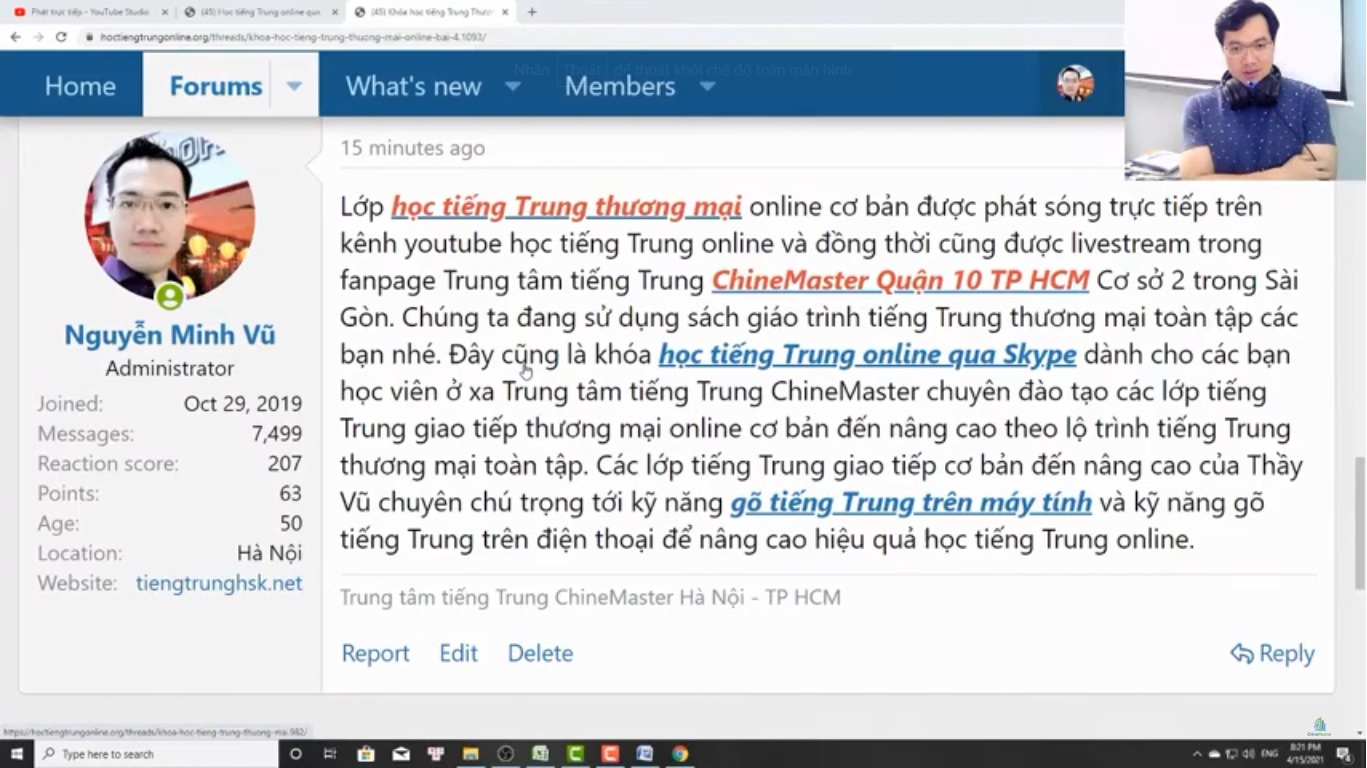Click the browser reload page icon
The width and height of the screenshot is (1367, 768).
coord(61,37)
